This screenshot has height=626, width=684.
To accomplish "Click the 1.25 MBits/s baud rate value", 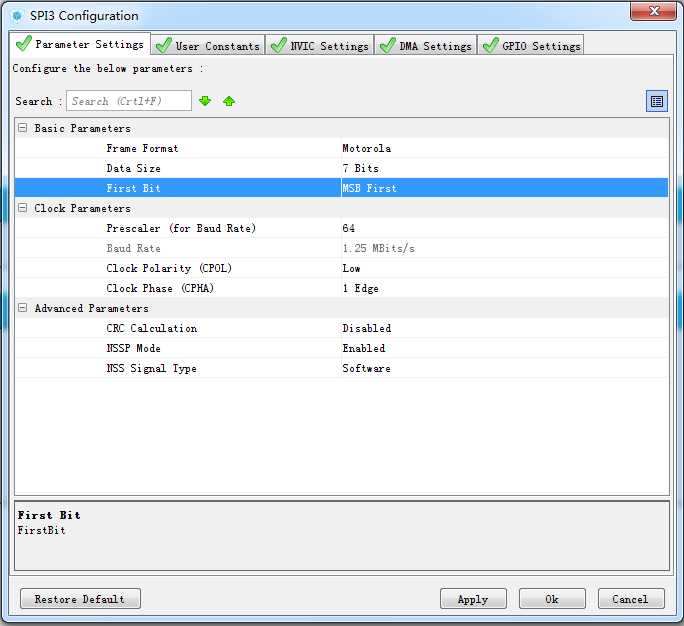I will 379,248.
